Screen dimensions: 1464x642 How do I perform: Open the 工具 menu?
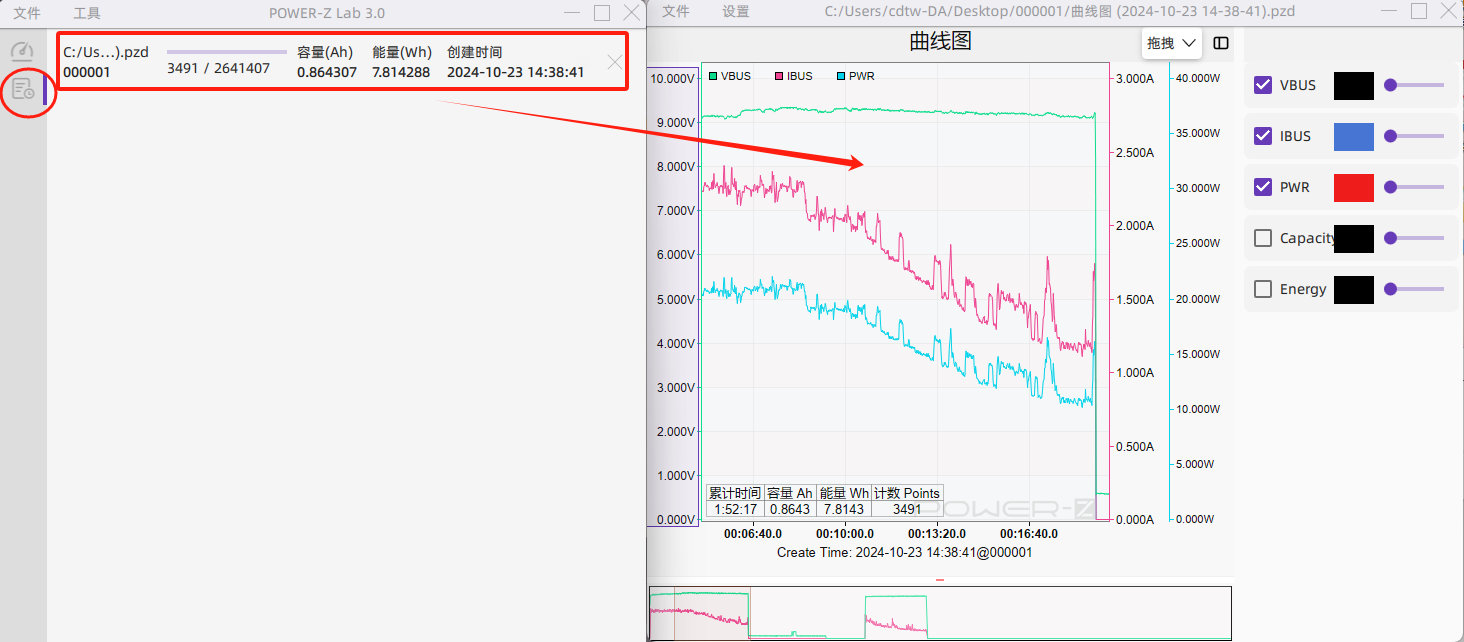click(x=87, y=13)
